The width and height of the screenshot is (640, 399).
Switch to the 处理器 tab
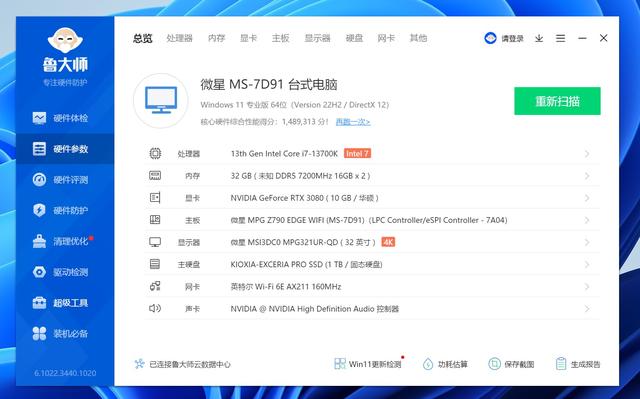coord(180,38)
